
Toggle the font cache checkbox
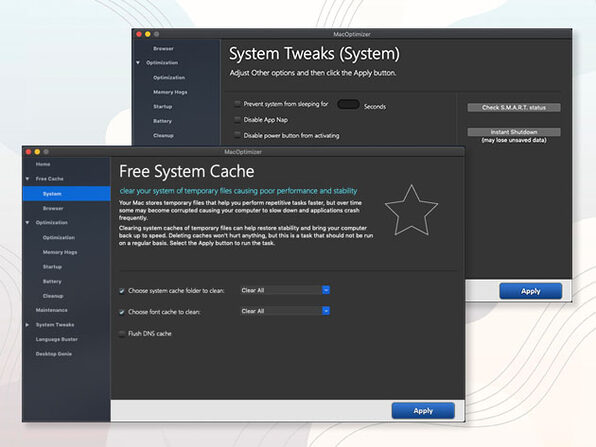tap(122, 312)
